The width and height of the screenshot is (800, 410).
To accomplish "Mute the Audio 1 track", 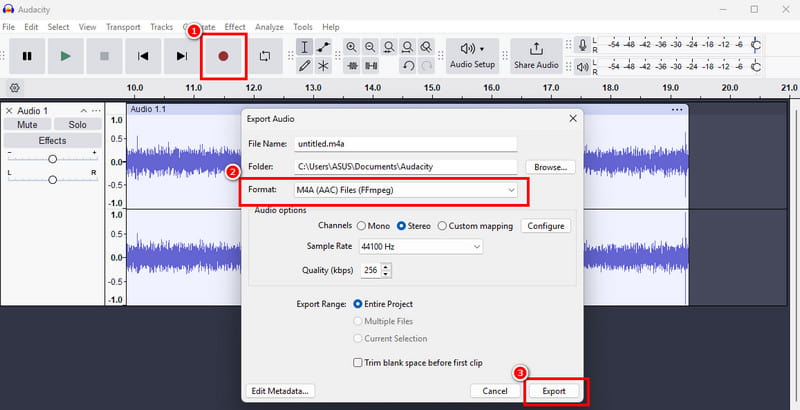I will (x=28, y=124).
